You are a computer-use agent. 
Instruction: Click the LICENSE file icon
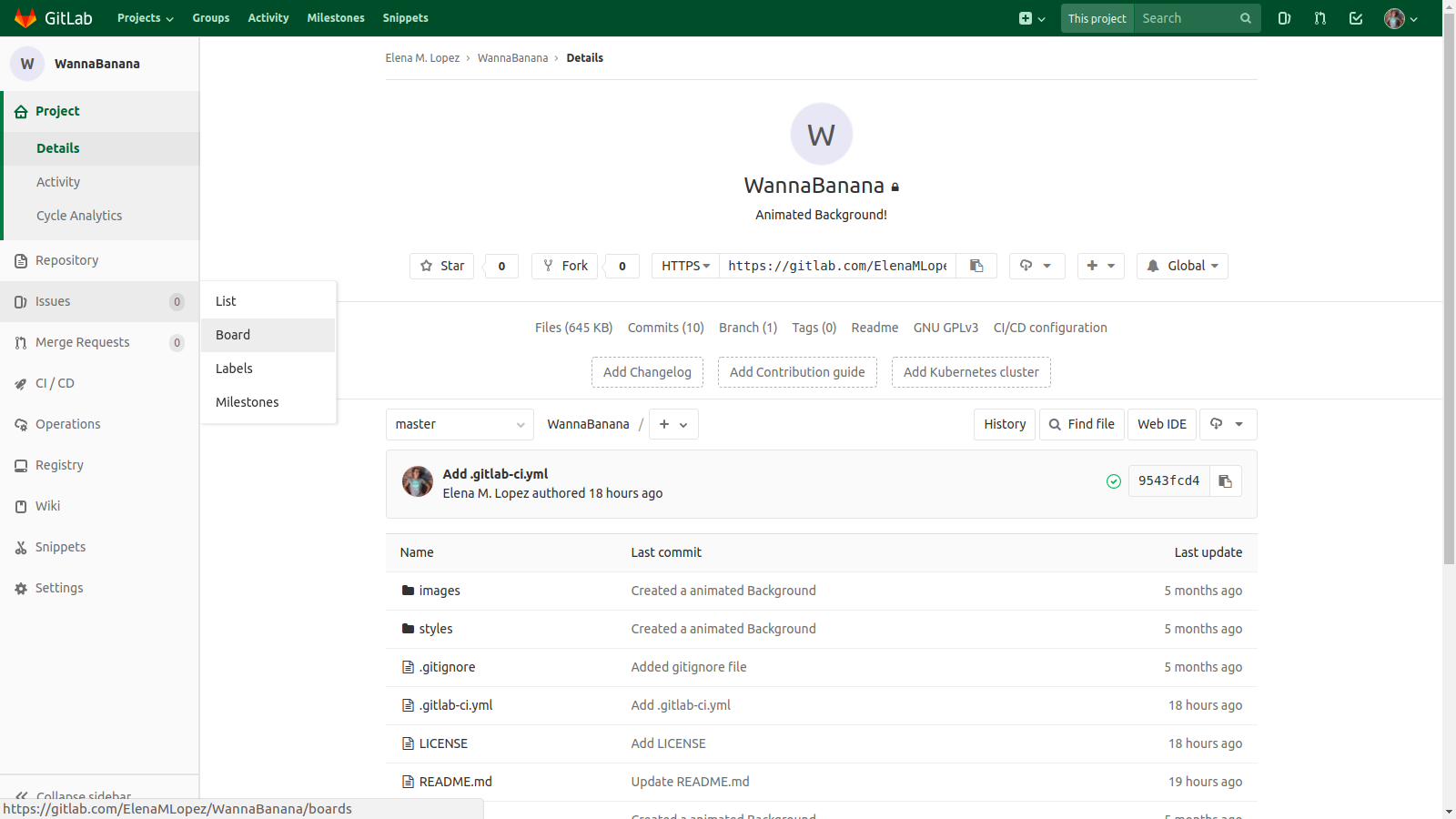pyautogui.click(x=408, y=743)
